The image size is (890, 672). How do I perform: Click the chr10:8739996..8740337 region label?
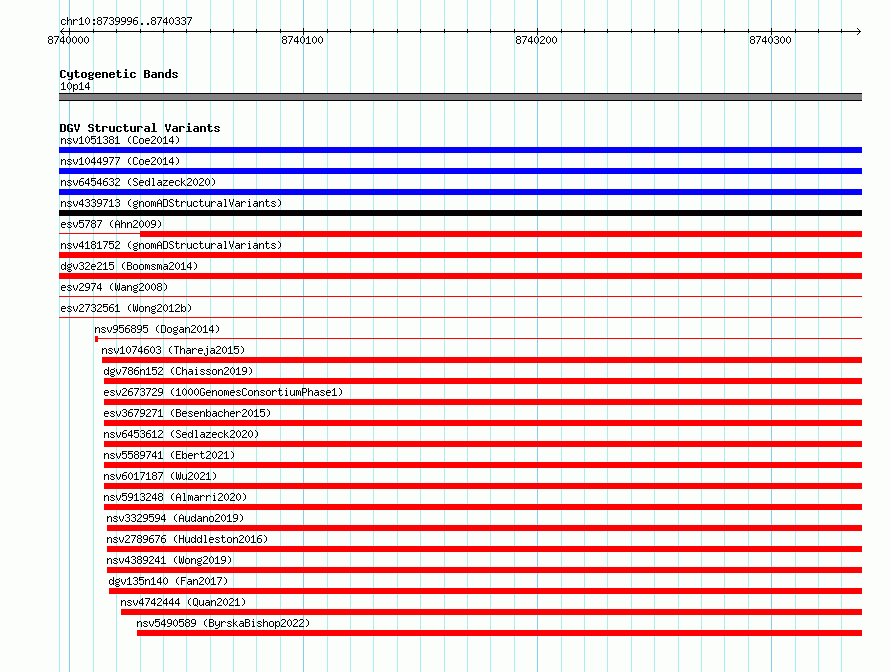tap(126, 22)
